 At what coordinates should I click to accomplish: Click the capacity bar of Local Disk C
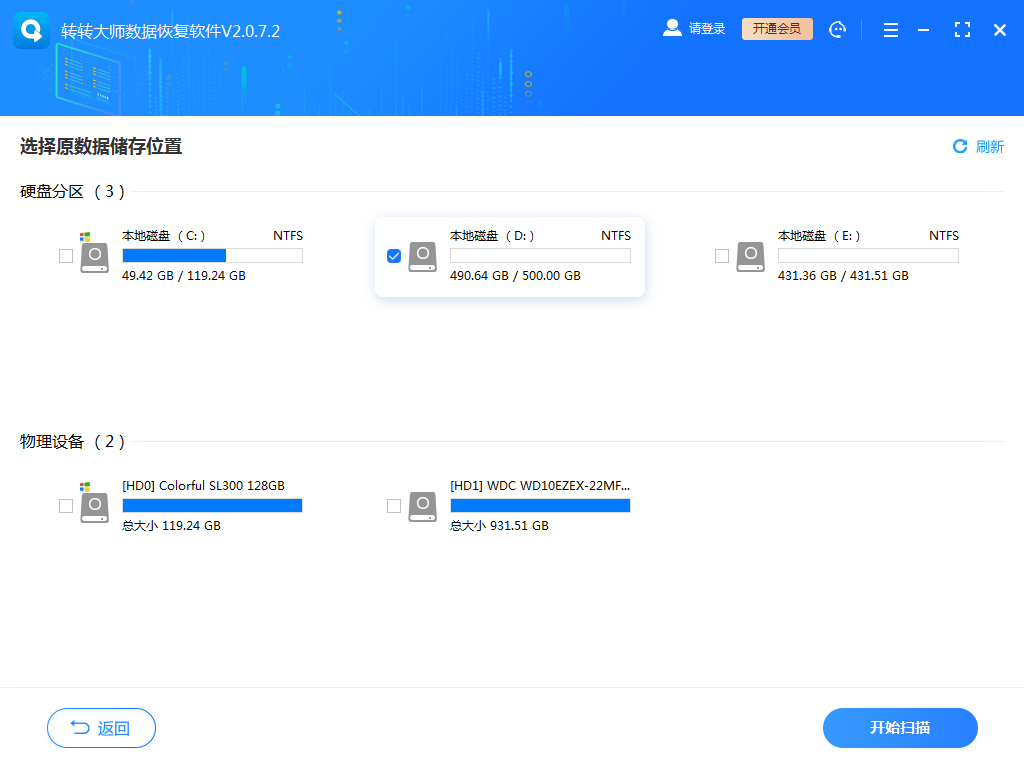coord(211,256)
